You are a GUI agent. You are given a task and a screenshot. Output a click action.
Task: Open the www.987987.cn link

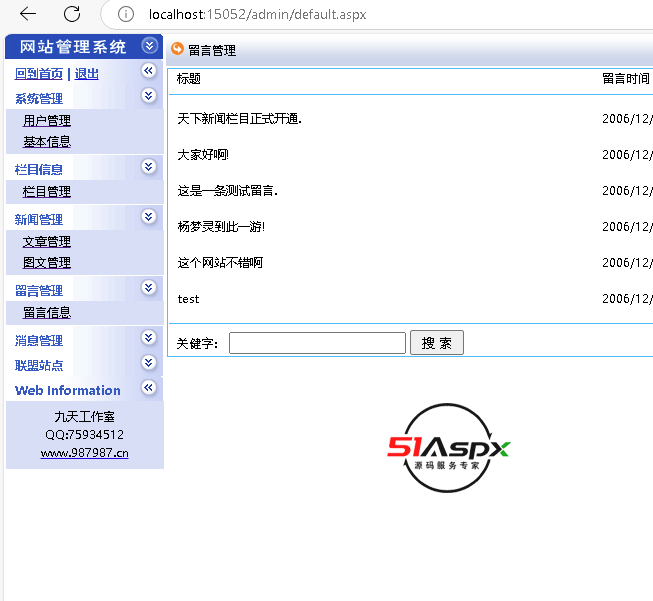[x=84, y=453]
